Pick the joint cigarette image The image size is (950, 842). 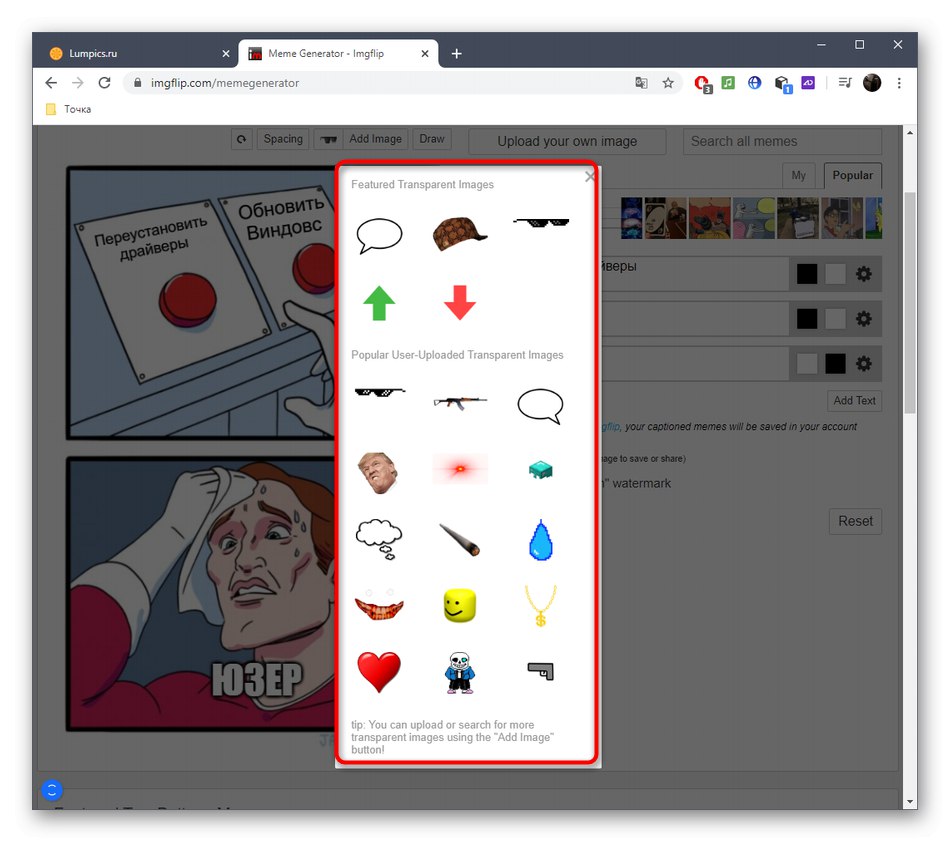coord(460,540)
